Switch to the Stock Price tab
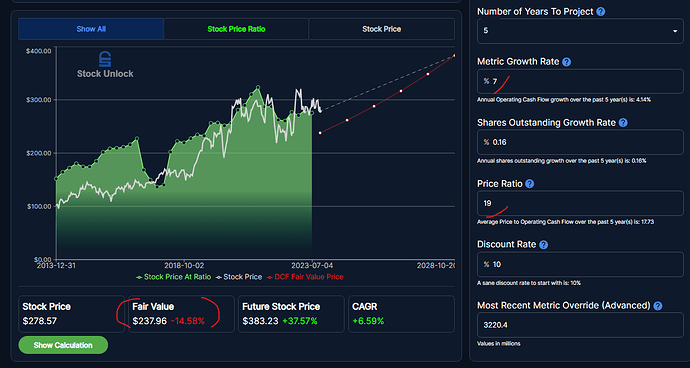This screenshot has height=368, width=690. [382, 29]
